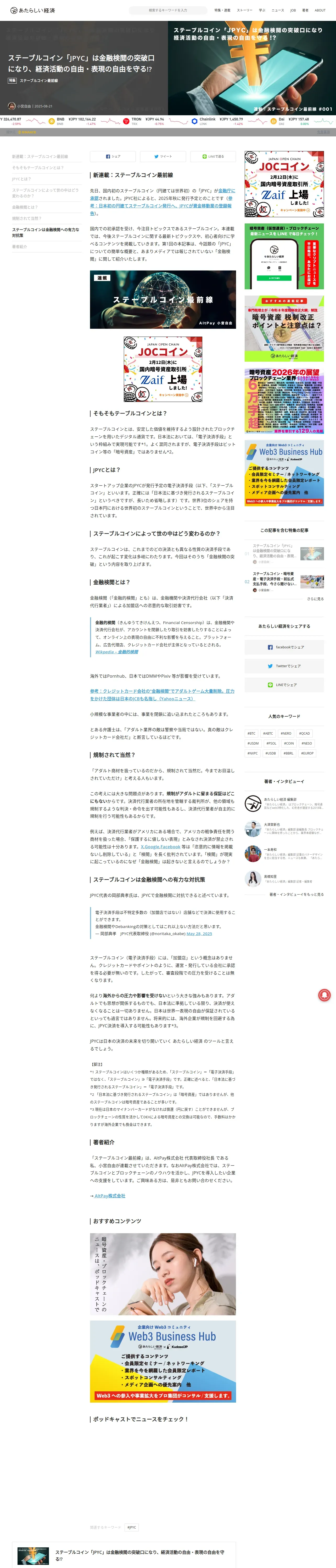Image resolution: width=336 pixels, height=1568 pixels.
Task: Open あたらしい経済 編集部 author profile icon
Action: coord(253,804)
